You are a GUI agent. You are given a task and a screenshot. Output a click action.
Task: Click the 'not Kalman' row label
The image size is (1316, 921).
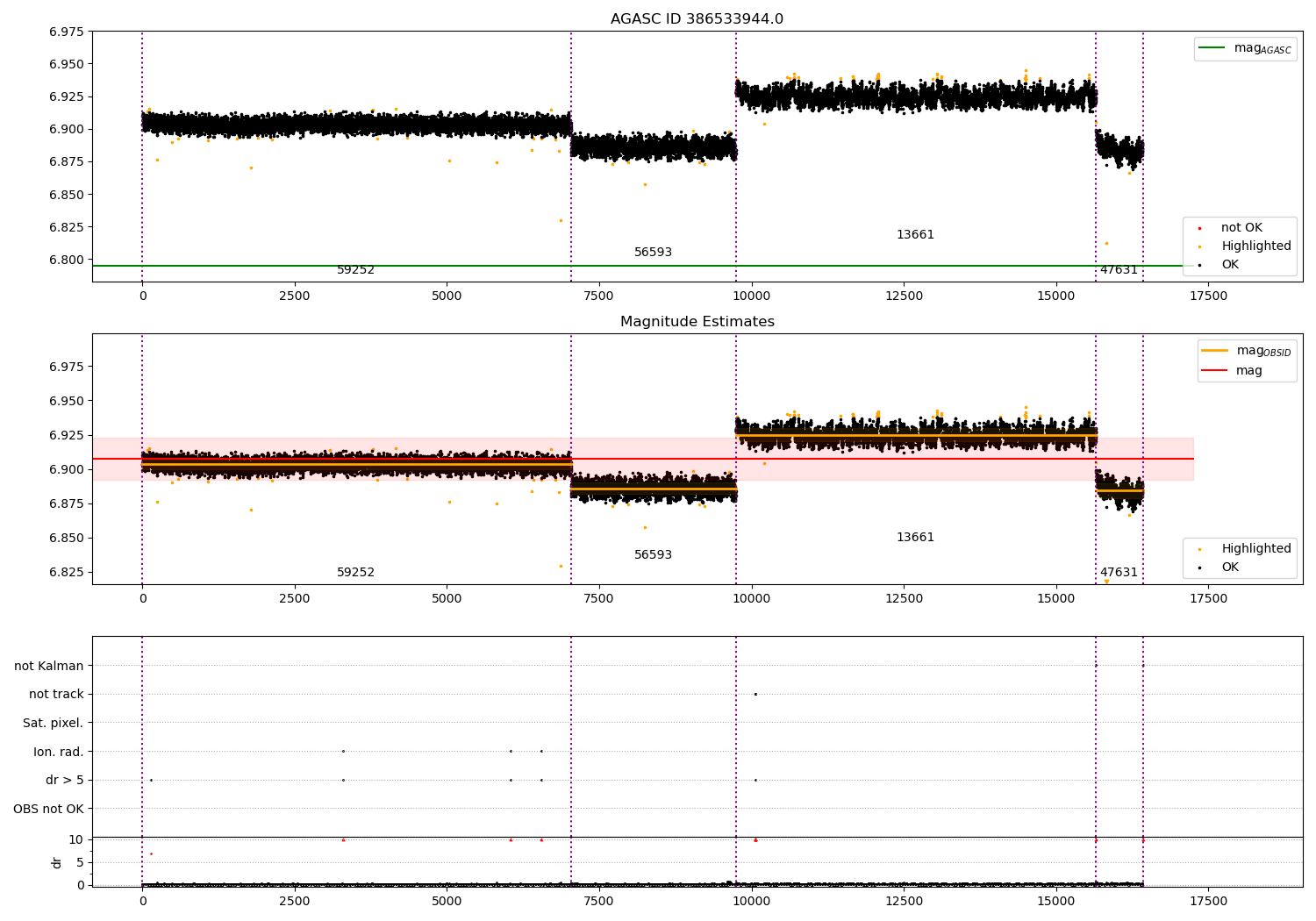pos(49,666)
